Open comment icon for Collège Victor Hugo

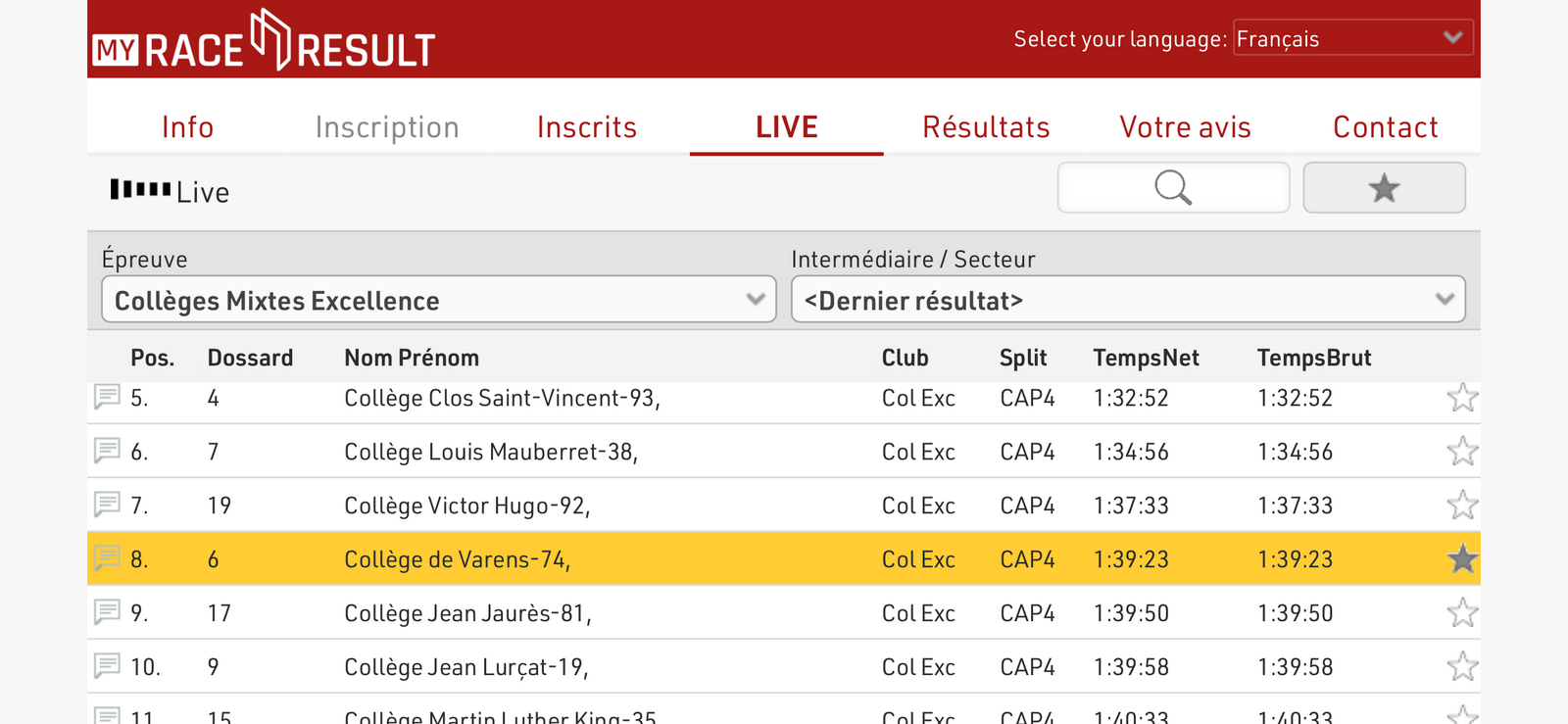[x=107, y=505]
